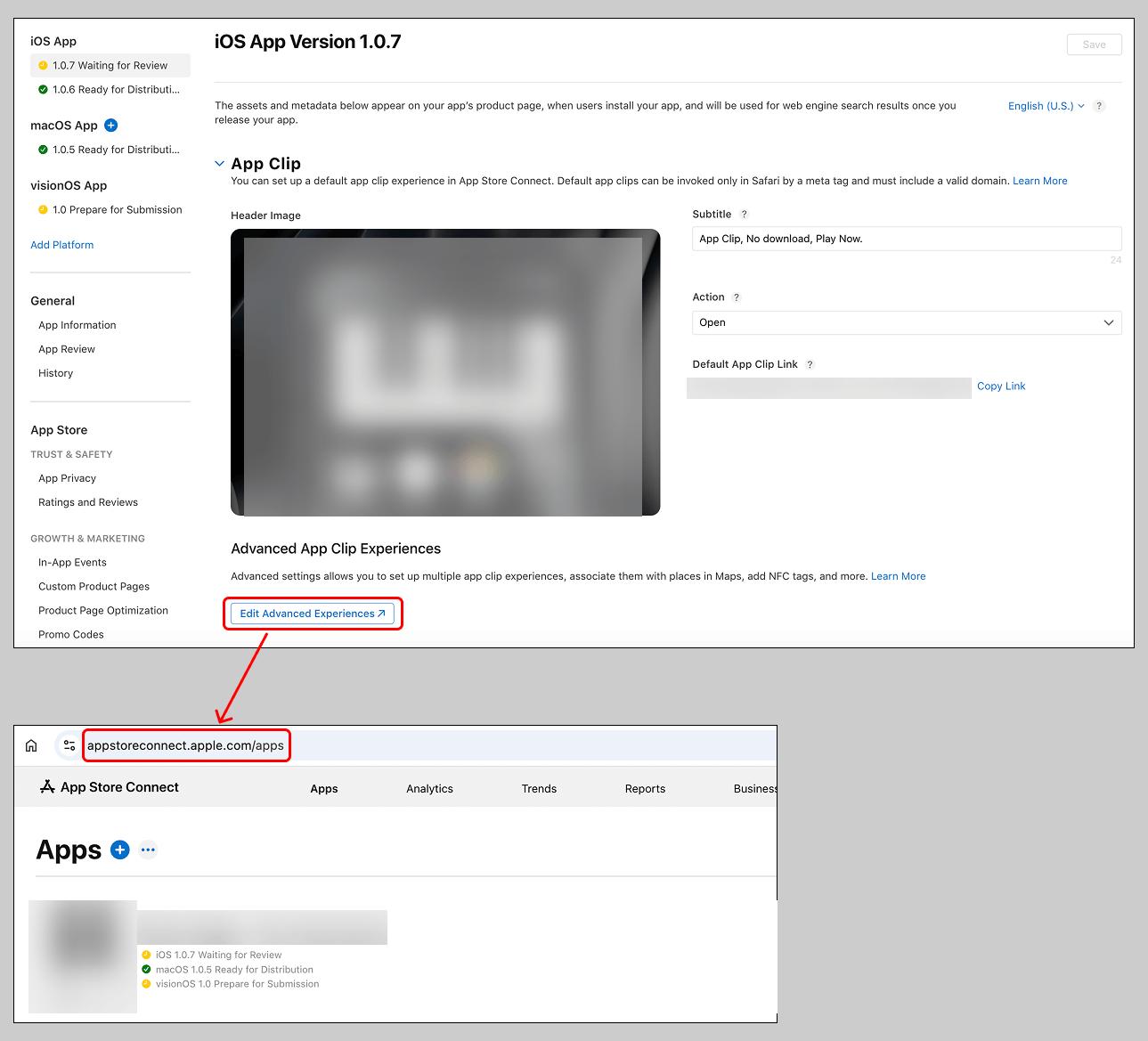Collapse the App Clip section chevron

[x=219, y=164]
